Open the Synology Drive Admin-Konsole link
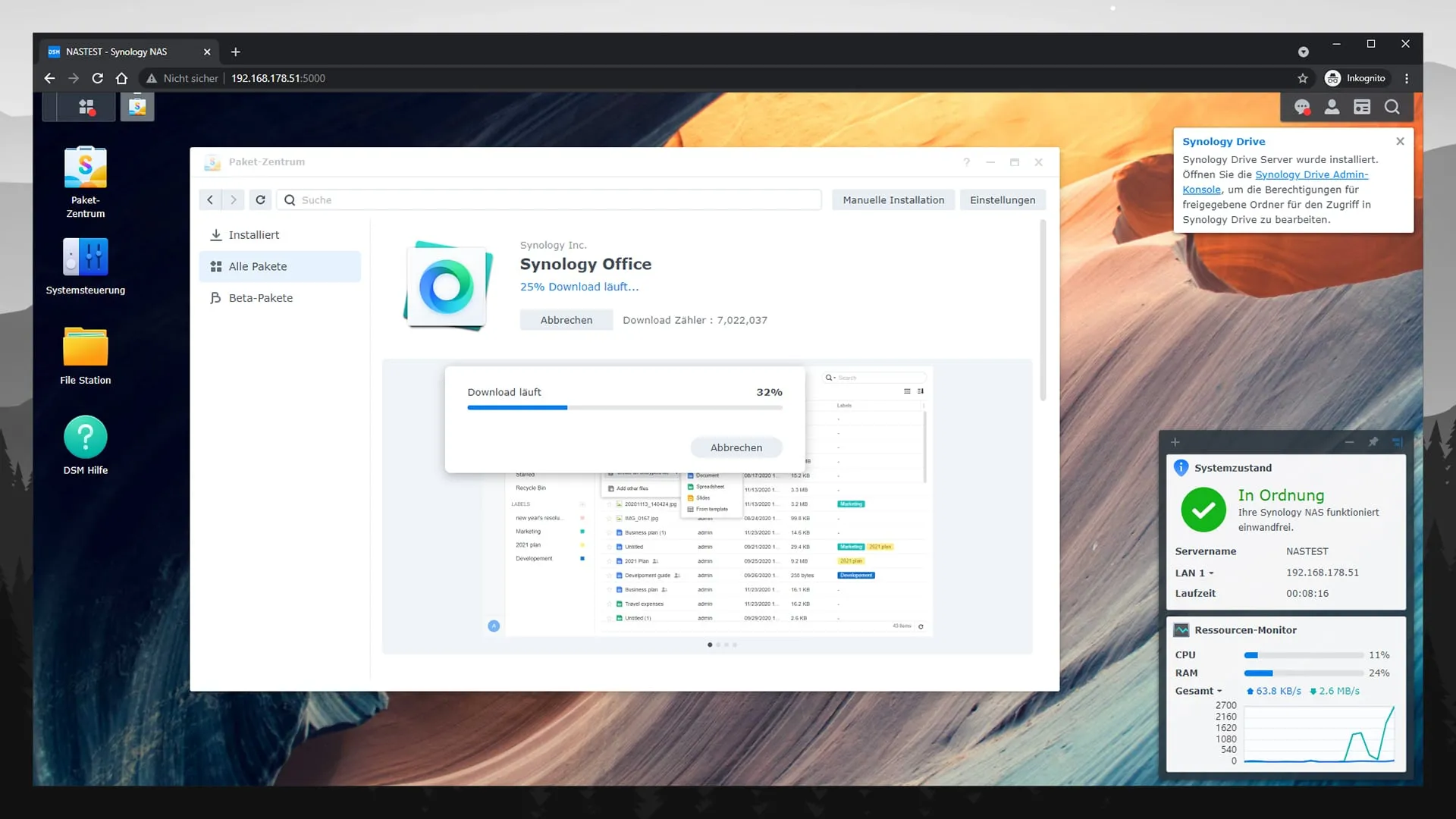Viewport: 1456px width, 819px height. tap(1275, 182)
